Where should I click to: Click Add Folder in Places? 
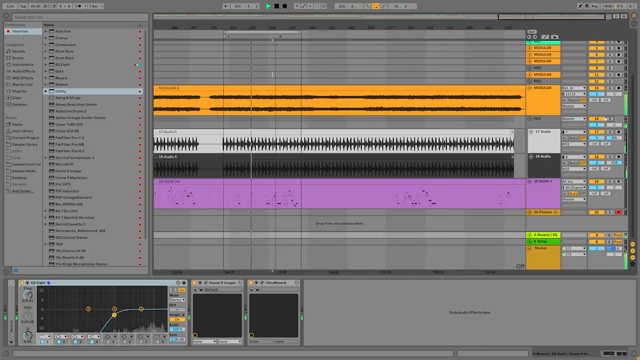pos(23,191)
